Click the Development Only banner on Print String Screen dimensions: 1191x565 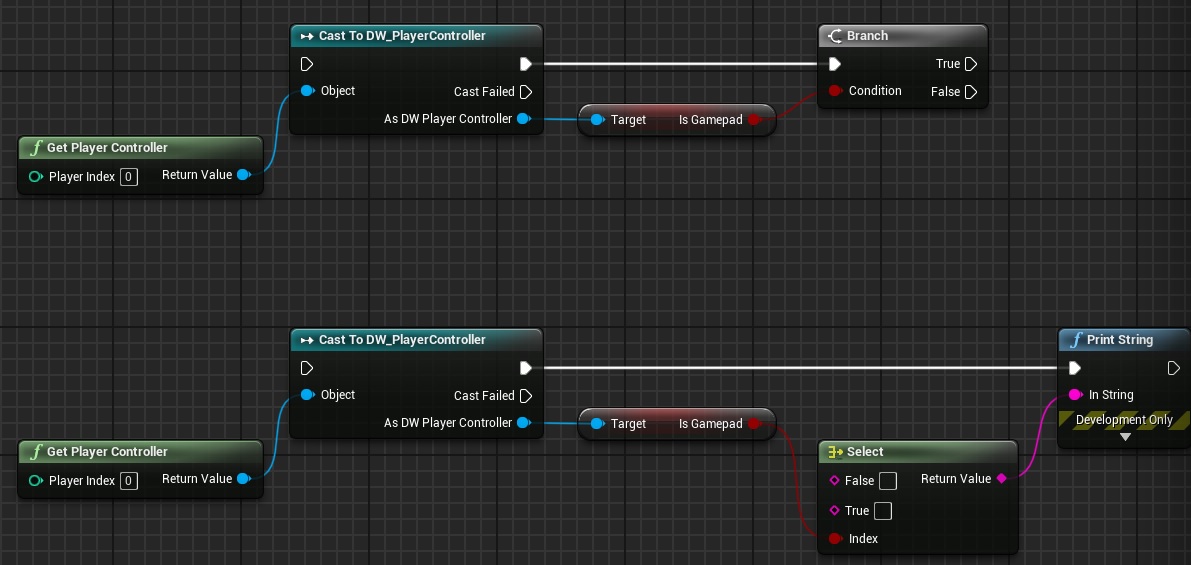[1124, 420]
